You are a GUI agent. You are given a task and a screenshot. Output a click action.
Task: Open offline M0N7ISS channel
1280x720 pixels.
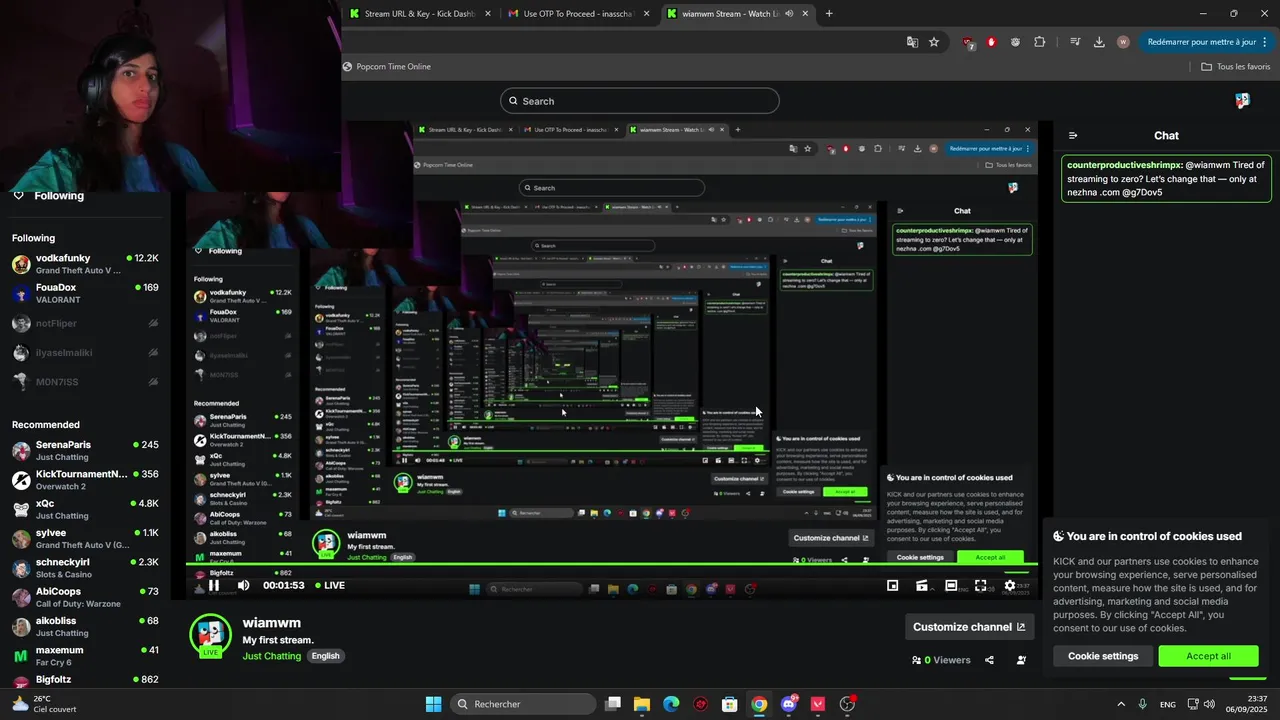tap(85, 382)
